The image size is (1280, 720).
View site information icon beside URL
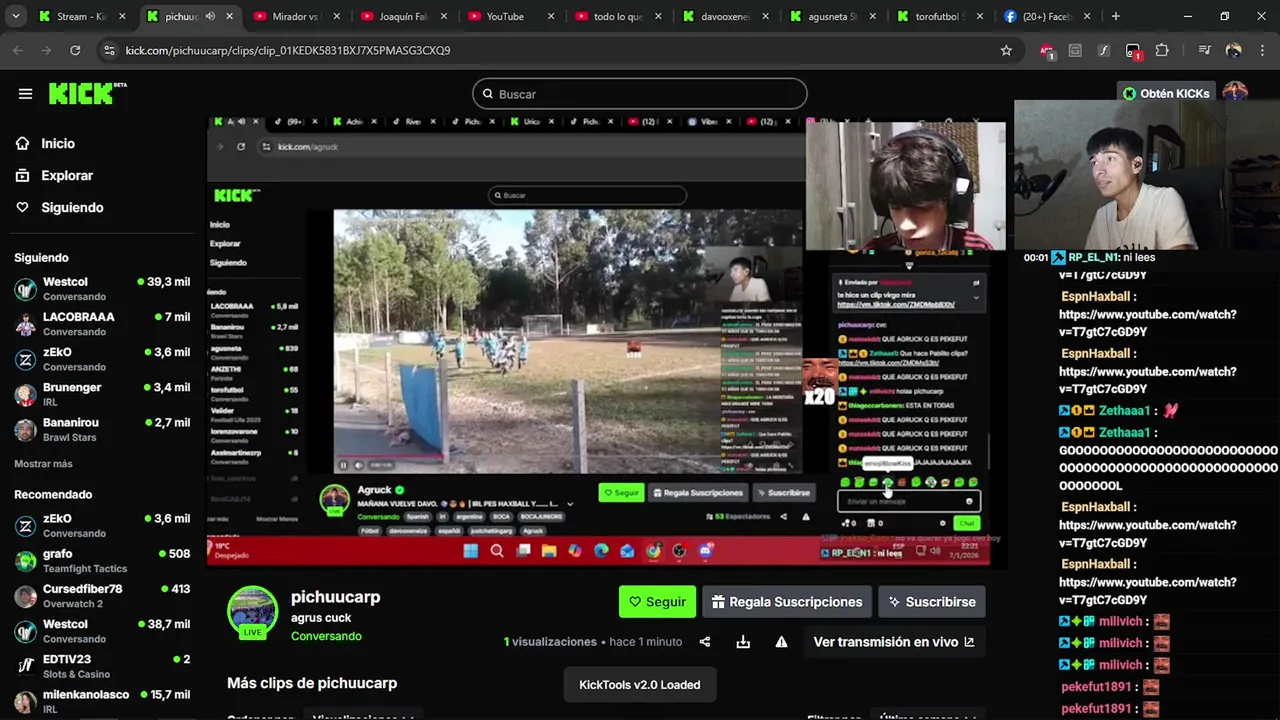[109, 50]
